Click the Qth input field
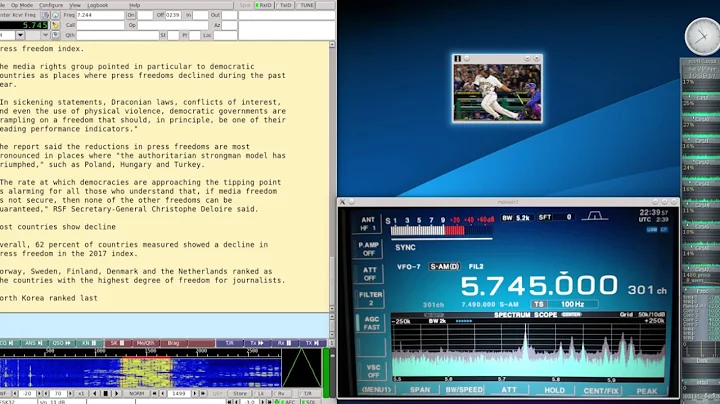The height and width of the screenshot is (404, 720). [x=118, y=35]
